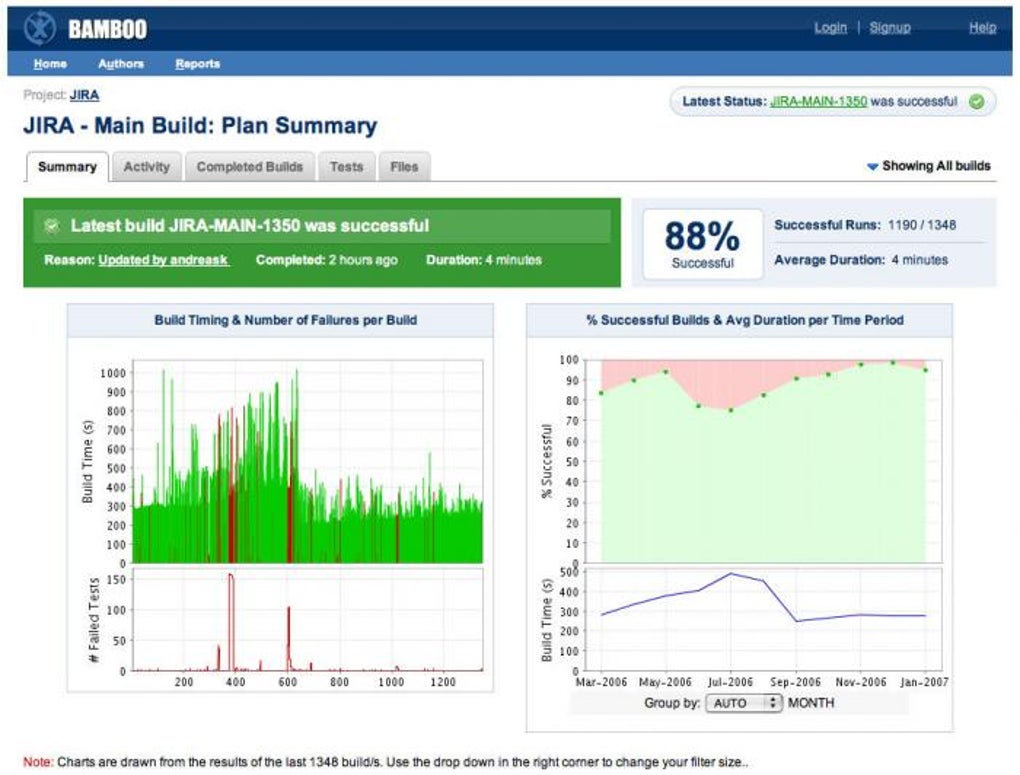This screenshot has height=775, width=1020.
Task: Open the JIRA project link
Action: tap(85, 95)
